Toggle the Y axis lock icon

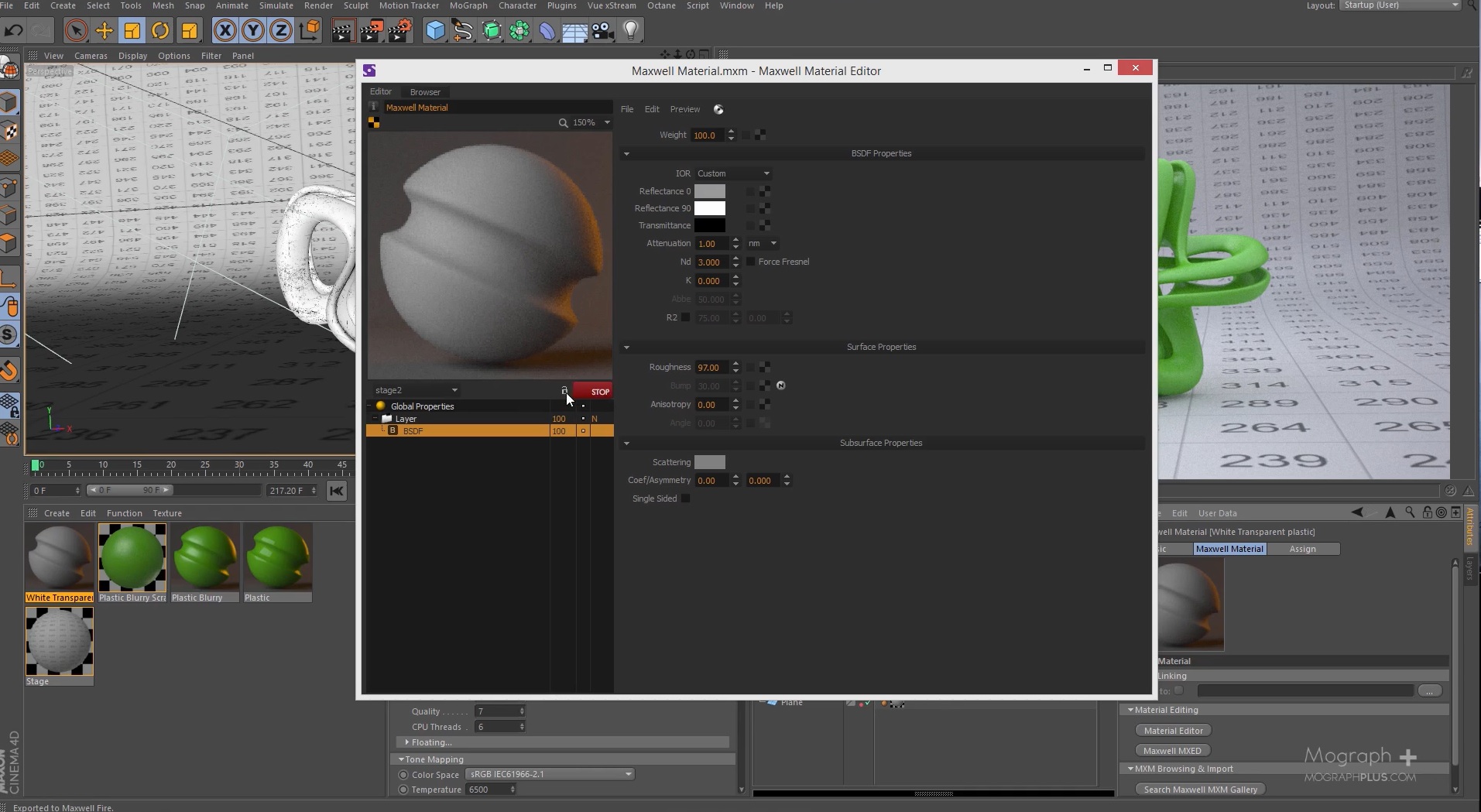point(252,30)
